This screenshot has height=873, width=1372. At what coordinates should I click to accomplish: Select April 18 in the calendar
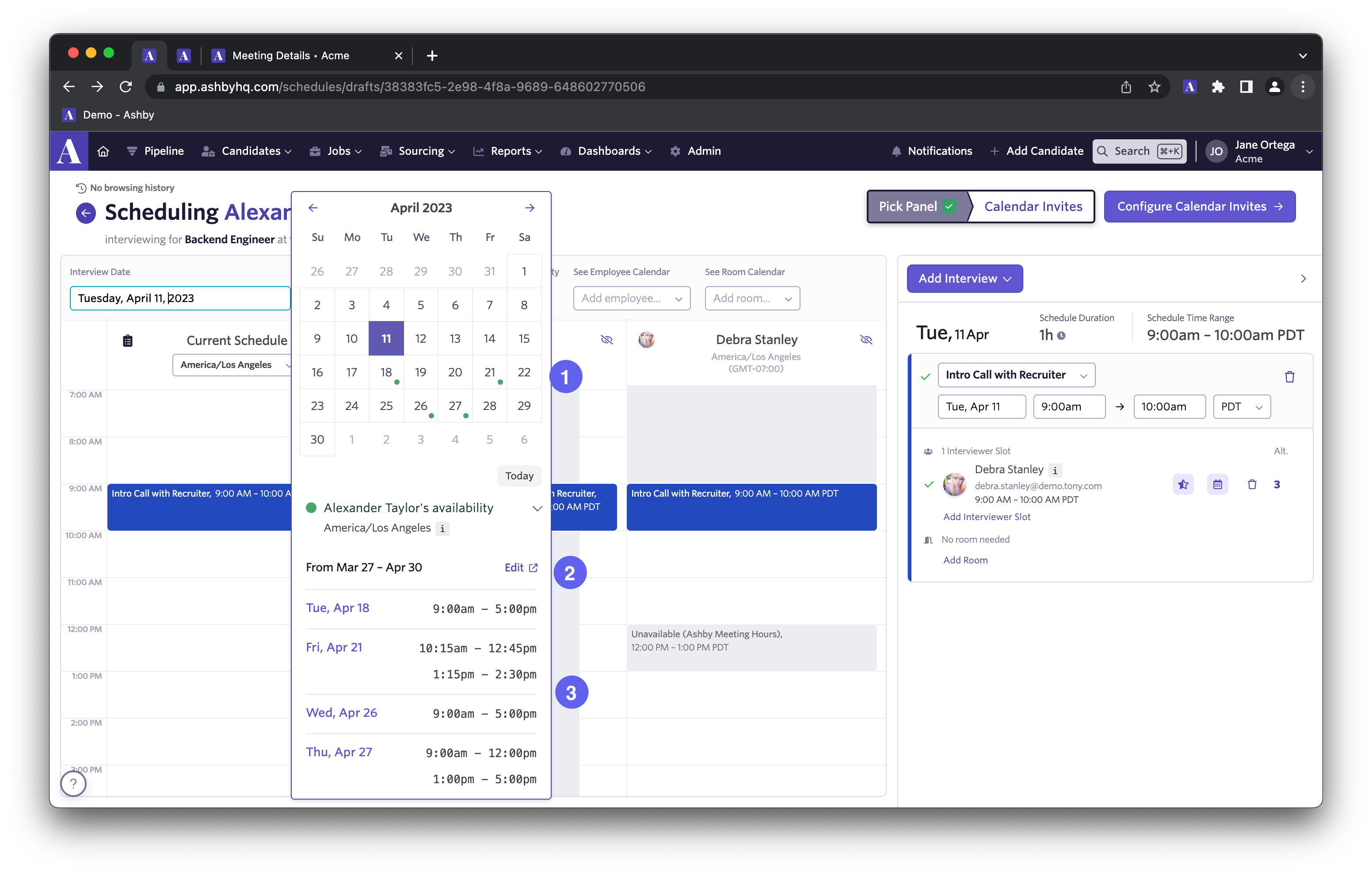click(x=386, y=372)
